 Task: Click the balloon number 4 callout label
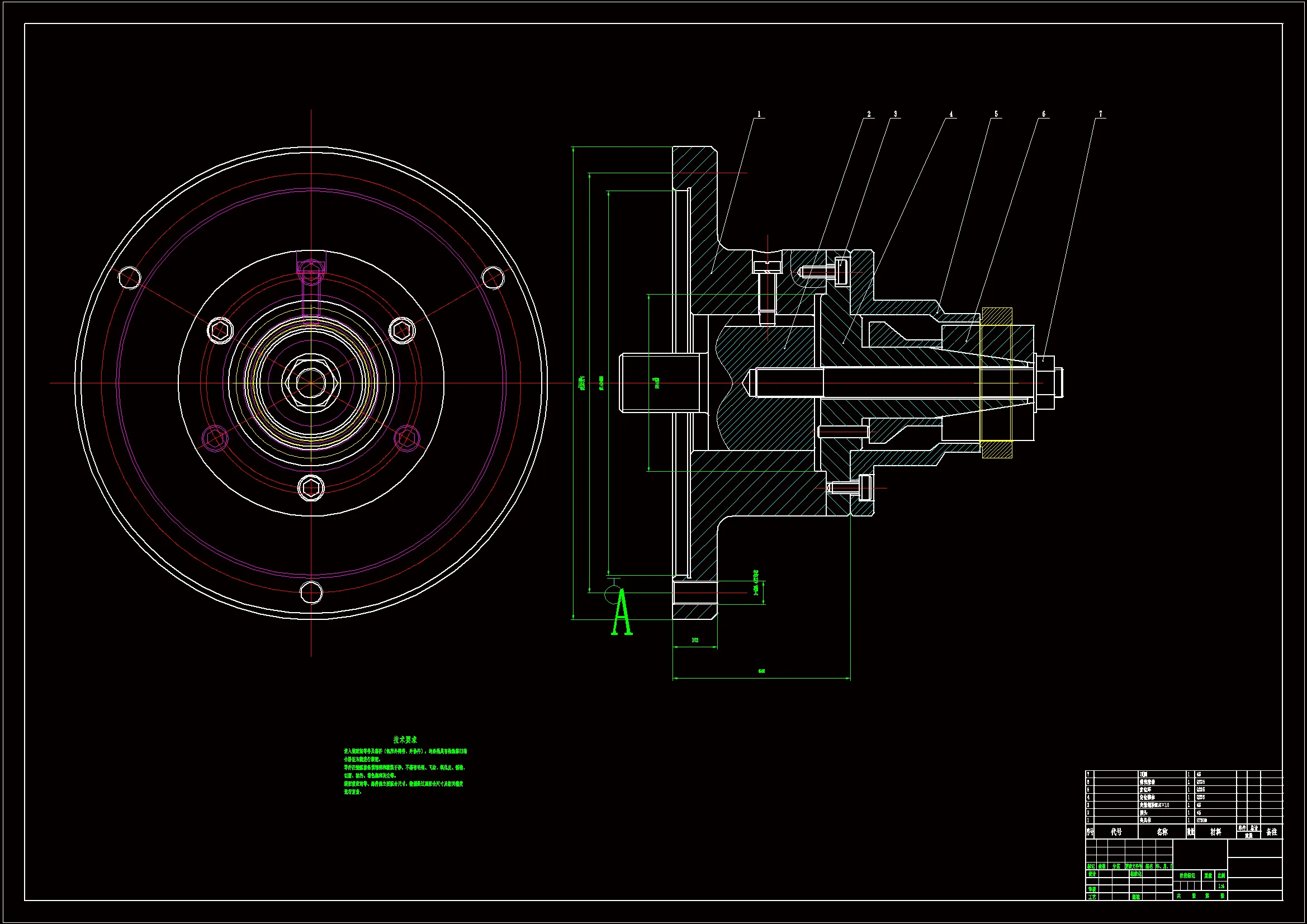pos(951,115)
